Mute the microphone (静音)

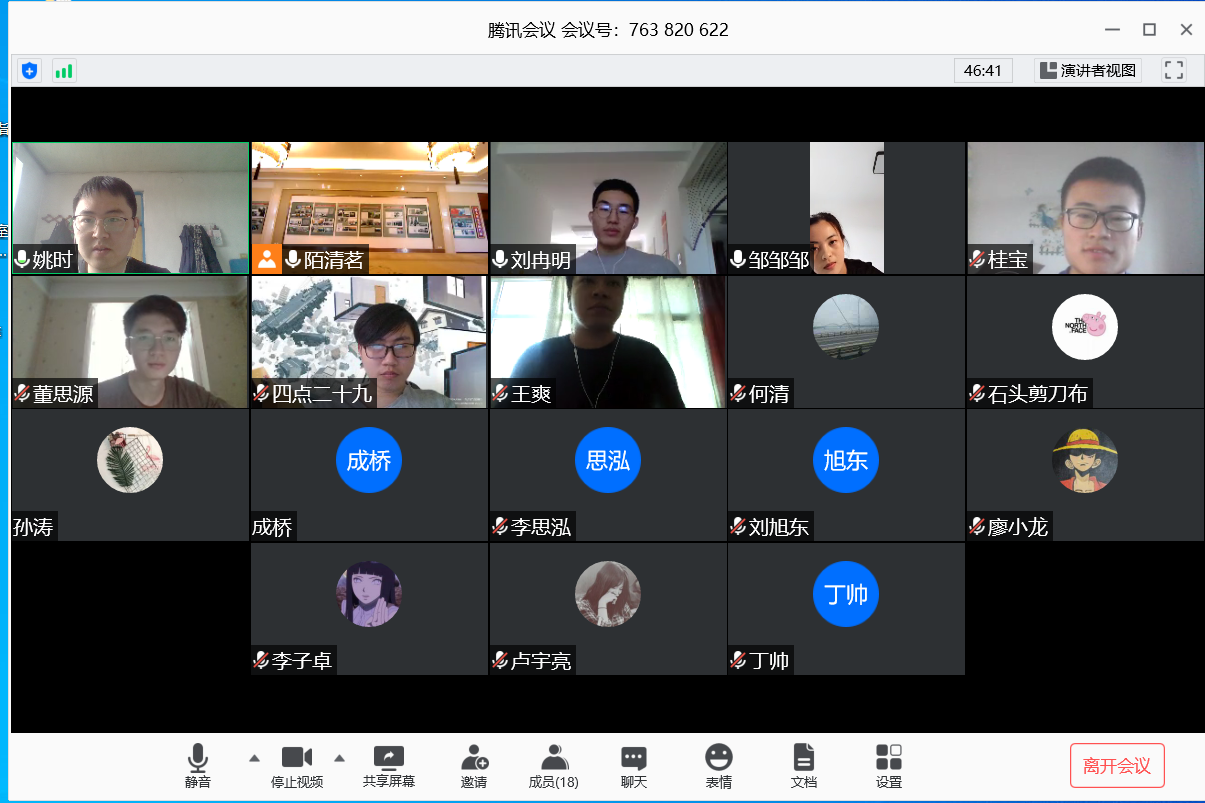point(198,766)
